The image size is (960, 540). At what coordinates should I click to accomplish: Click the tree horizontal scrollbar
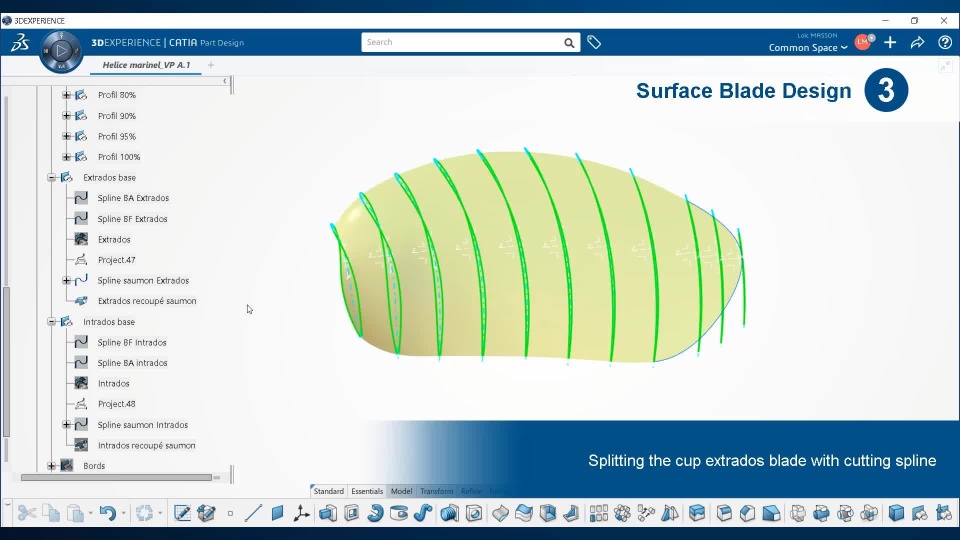[116, 477]
